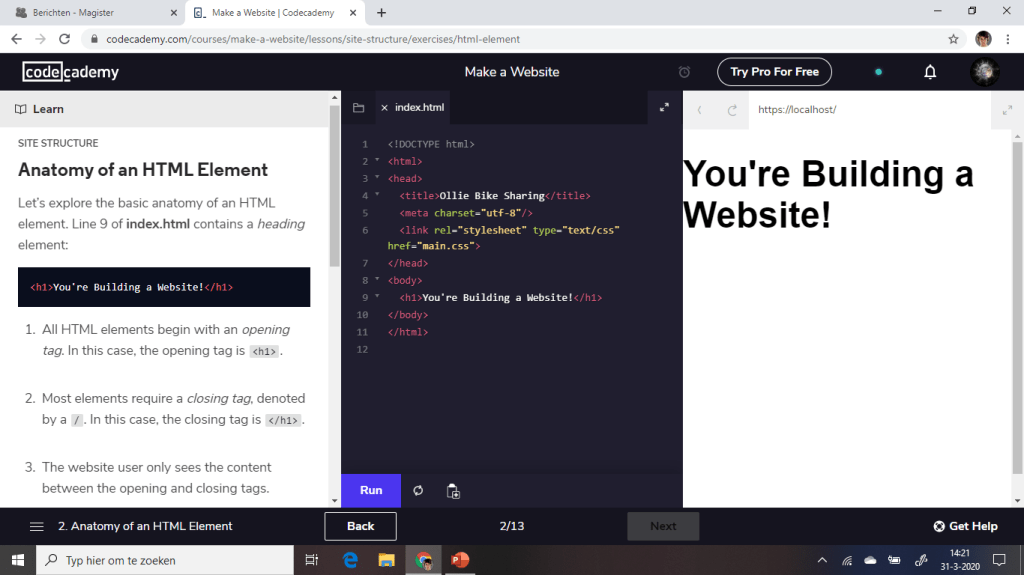Open the file explorer folder icon

click(358, 108)
